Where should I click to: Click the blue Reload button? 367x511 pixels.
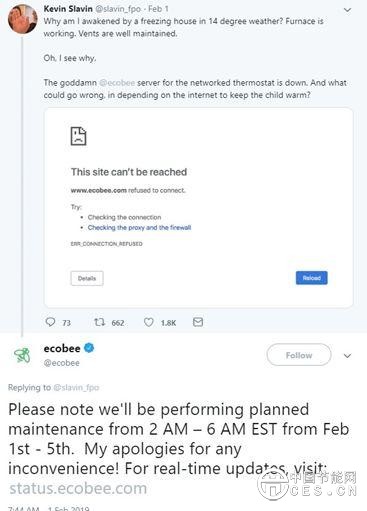(312, 278)
